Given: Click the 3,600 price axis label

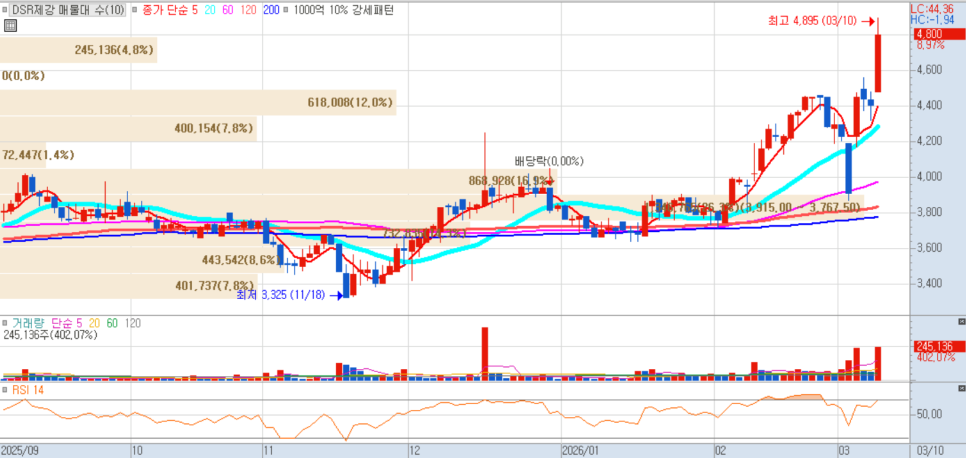Looking at the screenshot, I should pyautogui.click(x=929, y=248).
